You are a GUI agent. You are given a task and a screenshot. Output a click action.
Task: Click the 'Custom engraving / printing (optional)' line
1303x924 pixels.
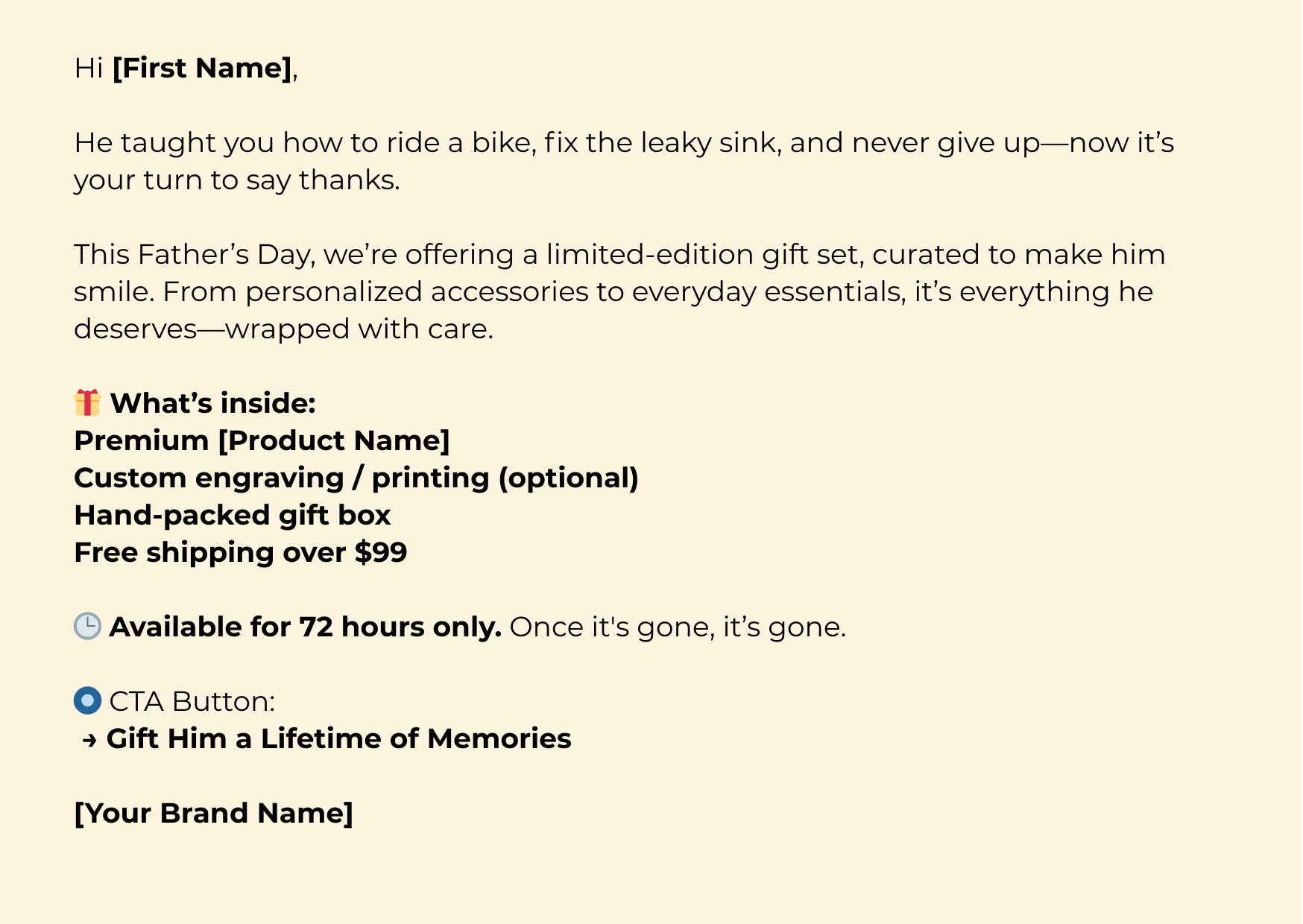pyautogui.click(x=356, y=478)
